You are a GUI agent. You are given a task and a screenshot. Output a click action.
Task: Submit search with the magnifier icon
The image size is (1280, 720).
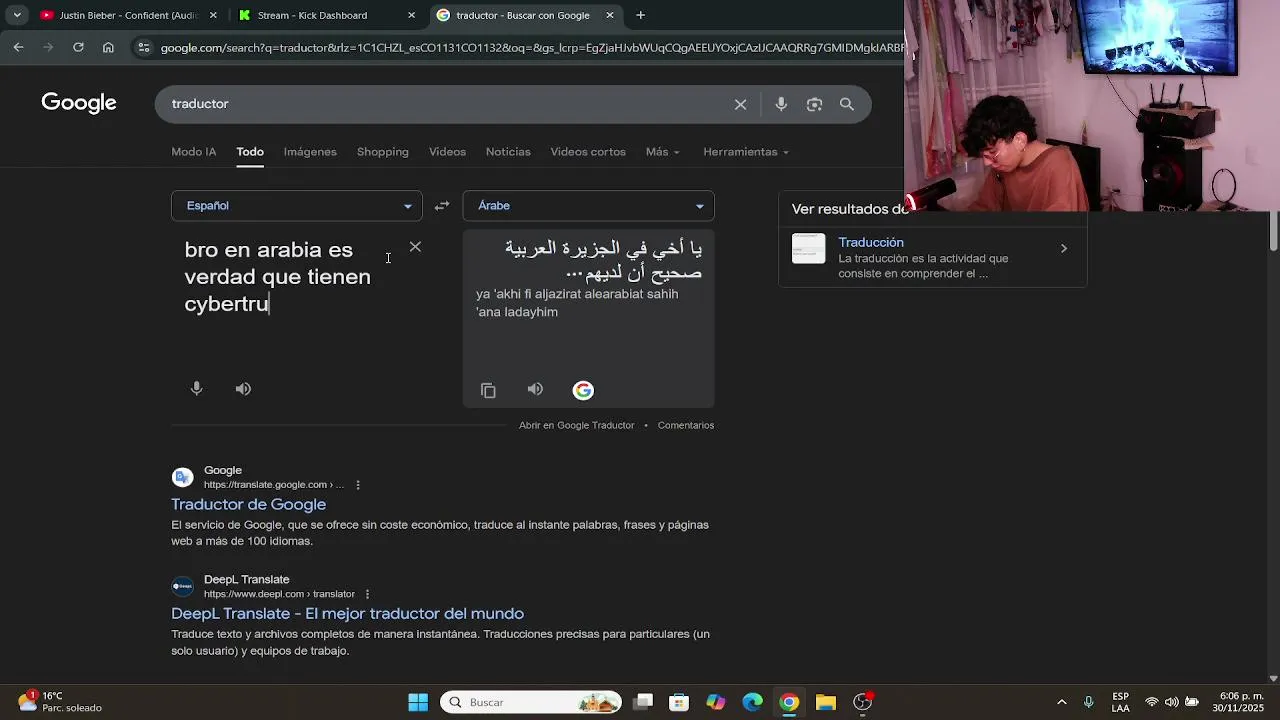[847, 104]
